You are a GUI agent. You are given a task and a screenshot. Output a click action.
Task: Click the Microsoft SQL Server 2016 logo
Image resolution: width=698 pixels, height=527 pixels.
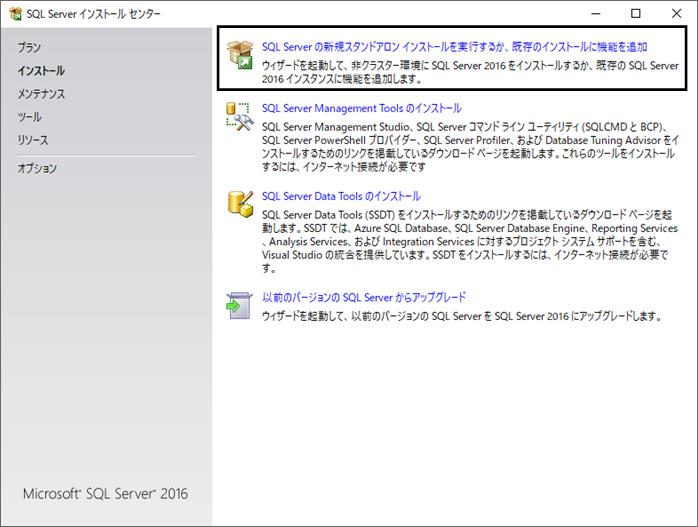click(x=106, y=494)
